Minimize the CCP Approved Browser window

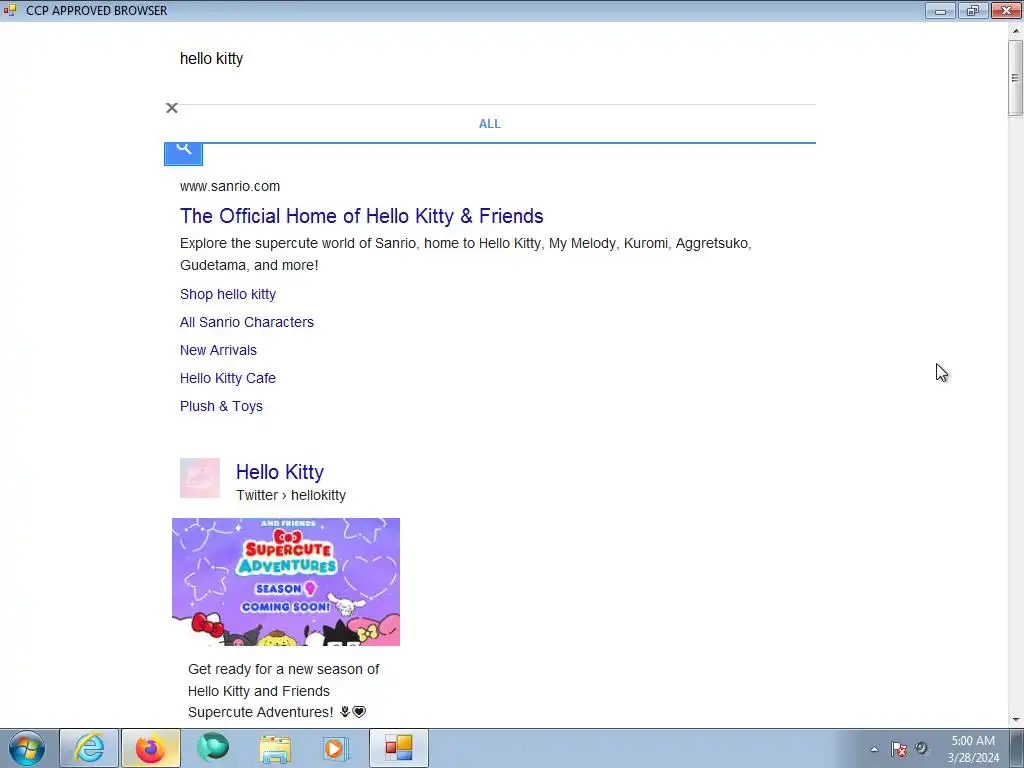click(x=940, y=10)
